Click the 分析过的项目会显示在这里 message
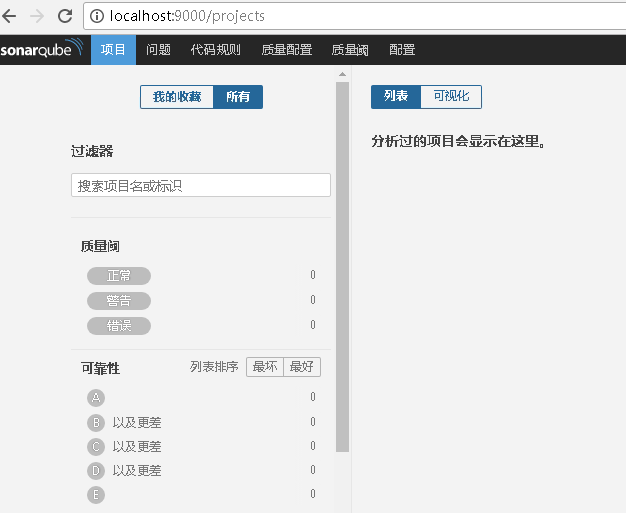This screenshot has width=626, height=513. click(x=458, y=141)
